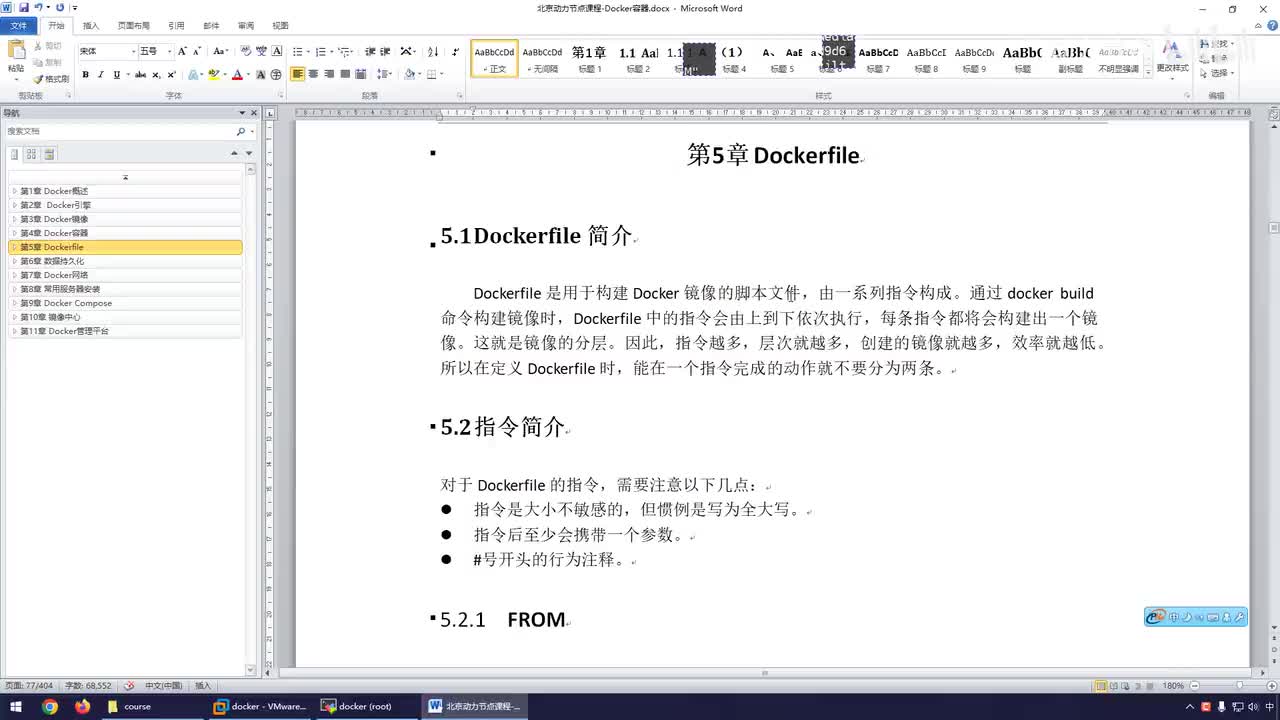Toggle superscript formatting

[171, 75]
